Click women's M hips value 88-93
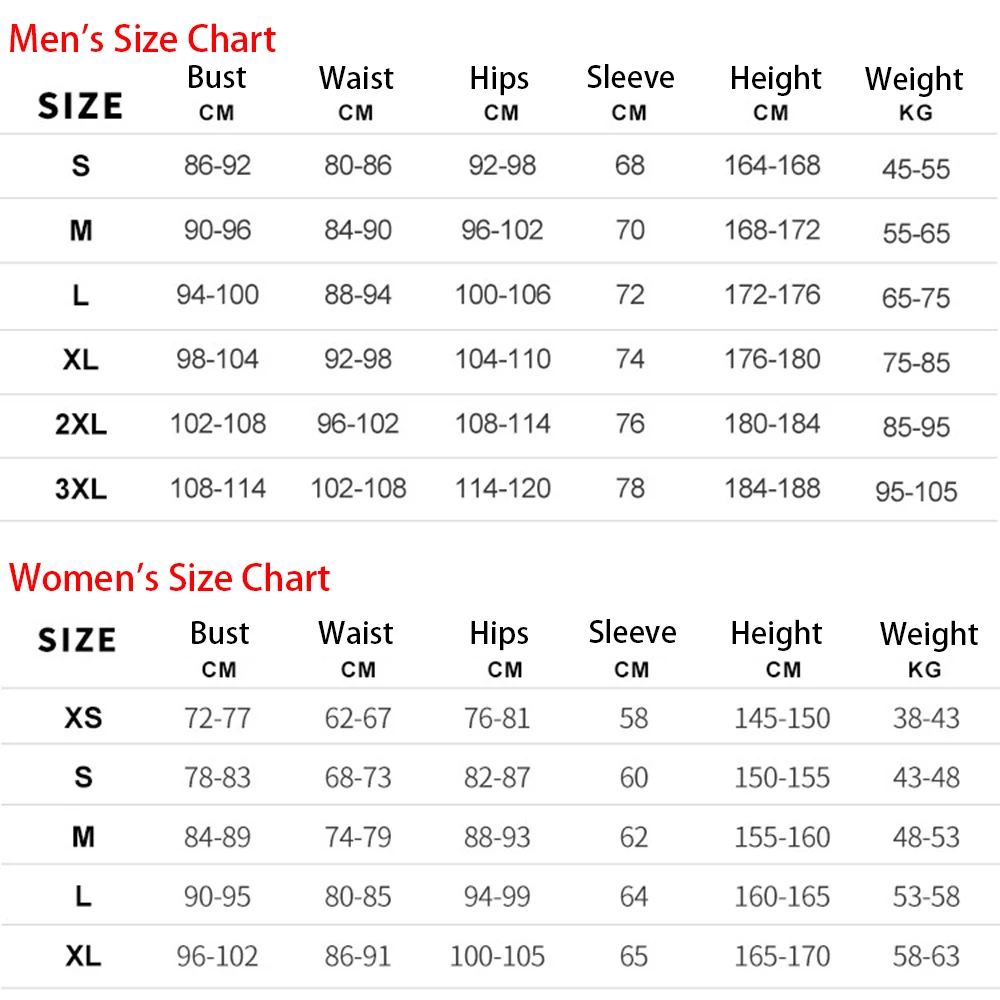This screenshot has height=1000, width=1000. [497, 836]
